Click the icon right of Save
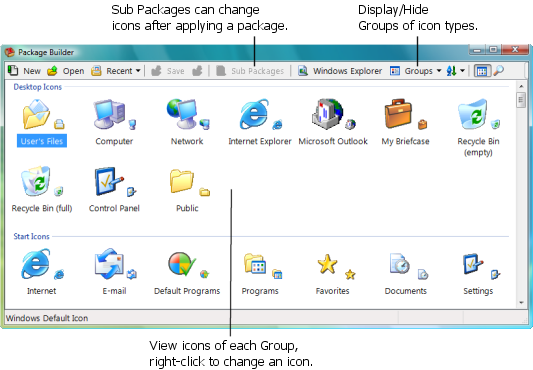 [x=197, y=71]
